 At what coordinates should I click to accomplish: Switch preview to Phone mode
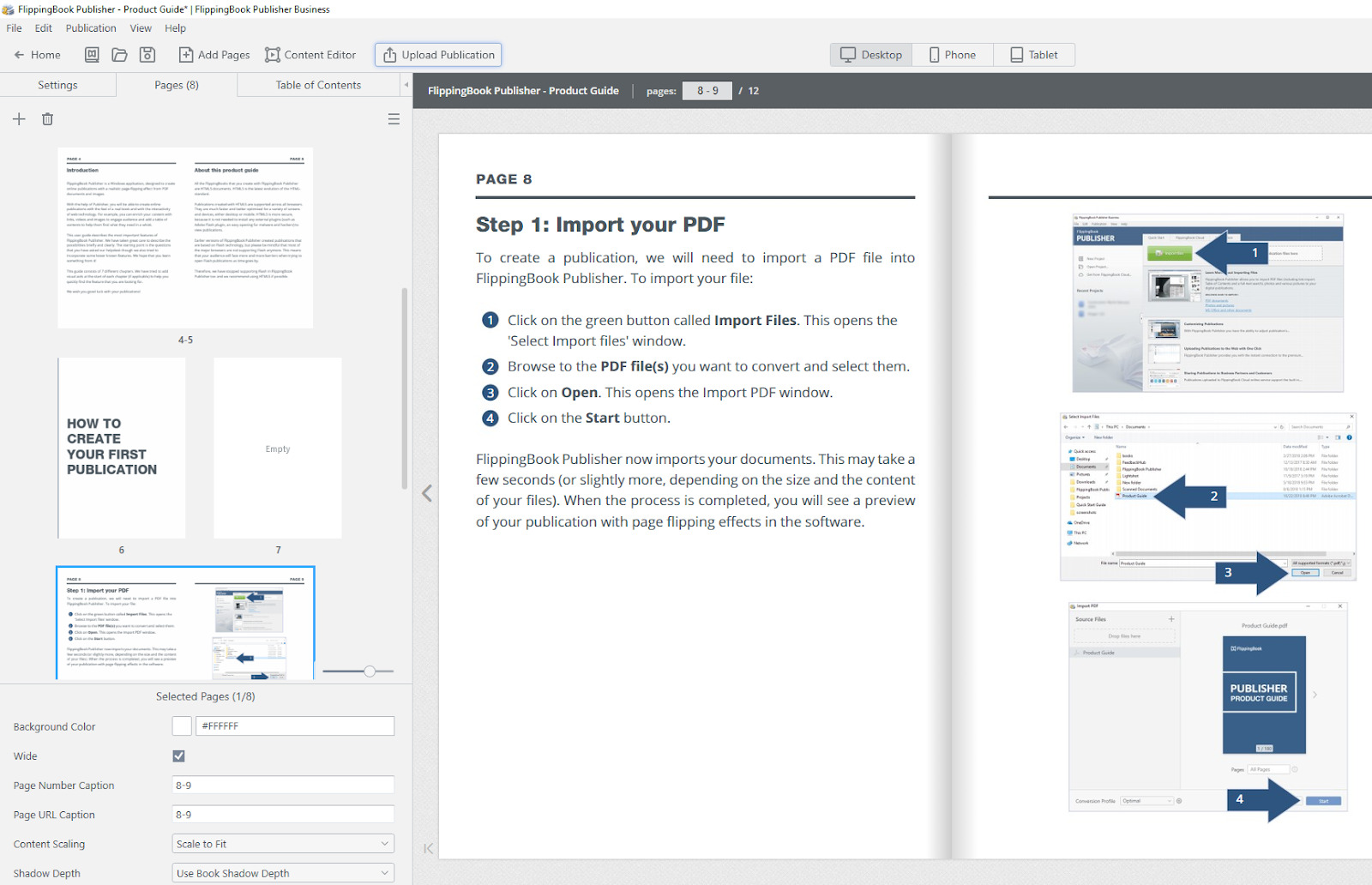[x=953, y=55]
